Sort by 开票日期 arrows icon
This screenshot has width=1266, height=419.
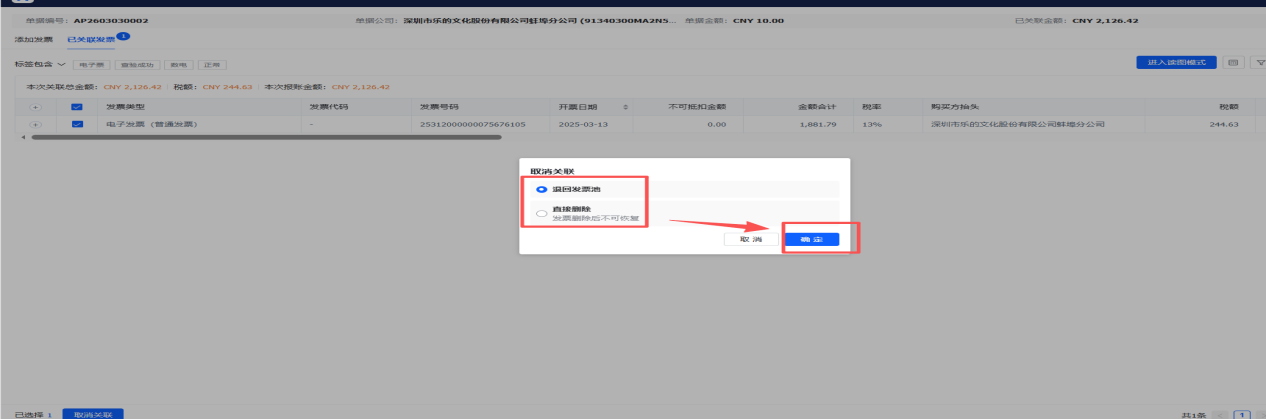[x=626, y=106]
